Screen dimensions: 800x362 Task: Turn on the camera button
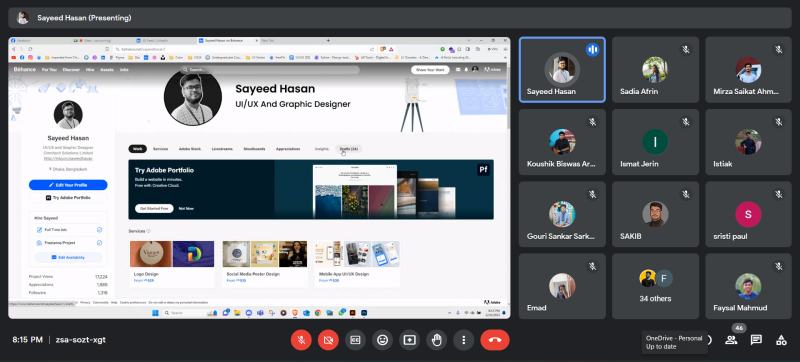coord(329,340)
